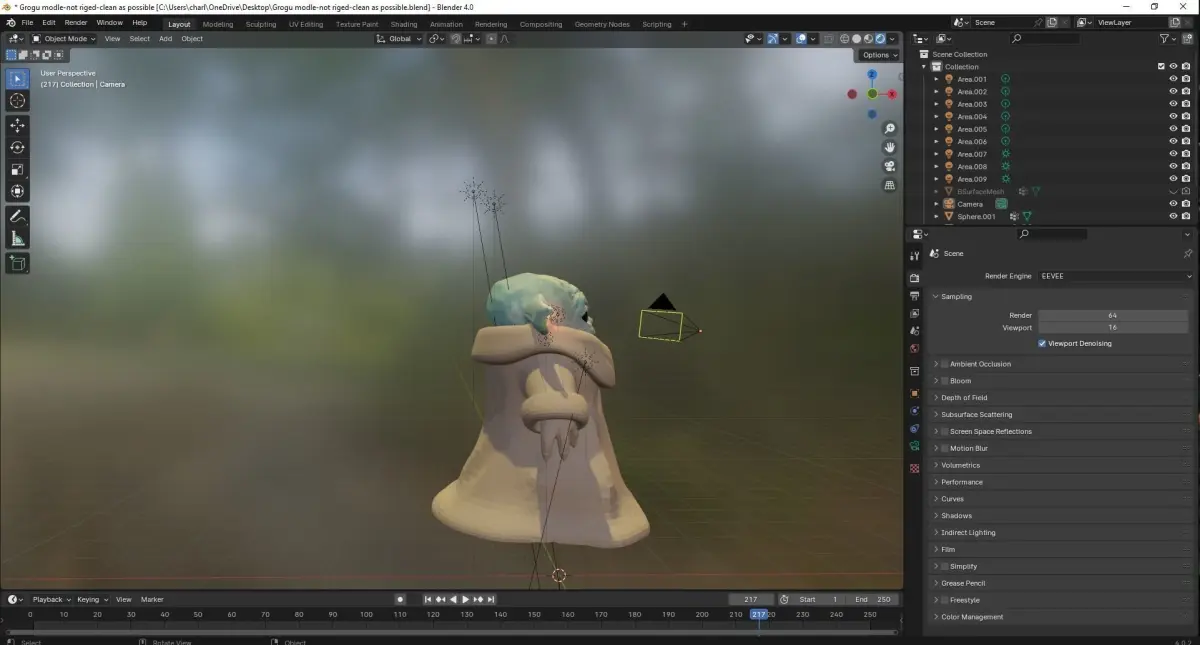The image size is (1200, 645).
Task: Toggle Viewport Denoising checkbox
Action: coord(1042,343)
